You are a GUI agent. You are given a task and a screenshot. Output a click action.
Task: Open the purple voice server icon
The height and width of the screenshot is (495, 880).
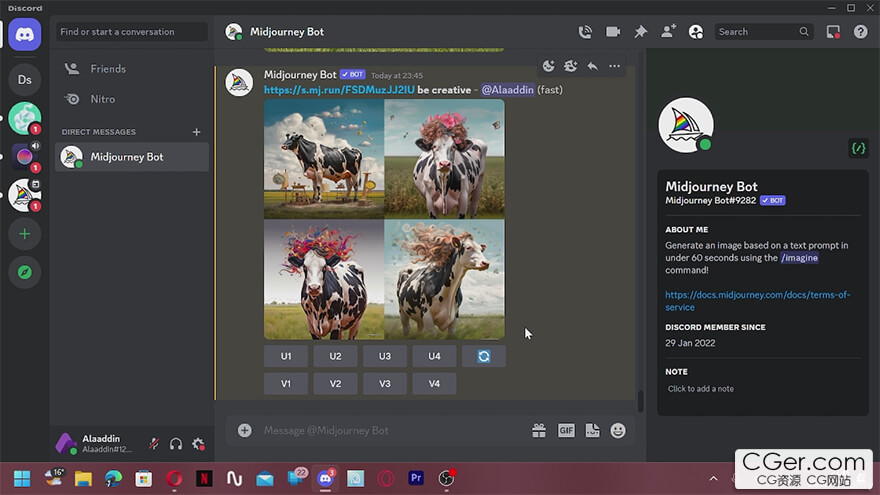coord(25,157)
